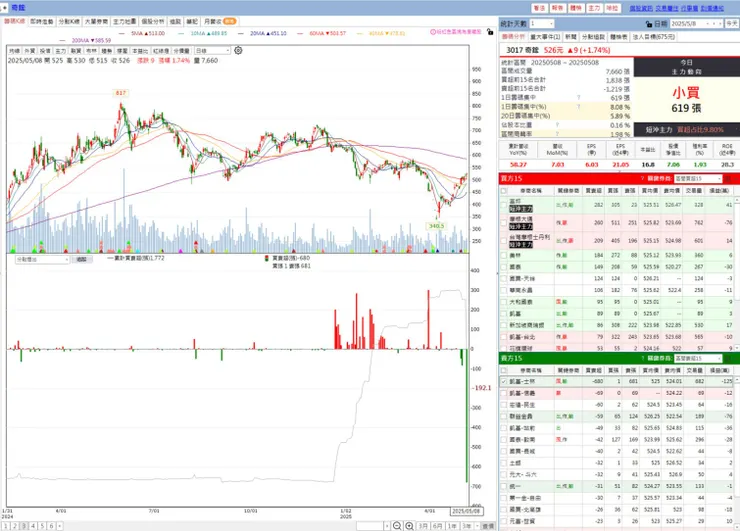This screenshot has width=740, height=531.
Task: Click the red icon at the right end of the 買方15 header
Action: 728,178
